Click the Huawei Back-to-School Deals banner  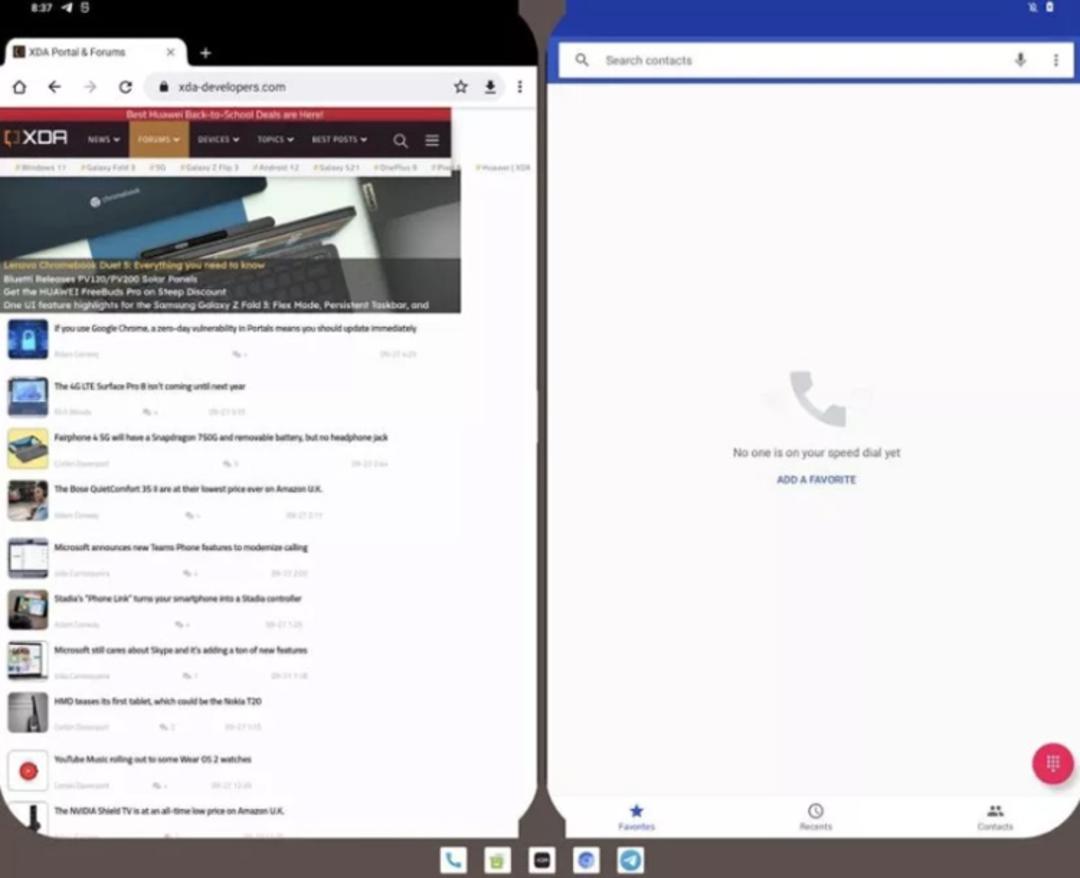coord(225,114)
